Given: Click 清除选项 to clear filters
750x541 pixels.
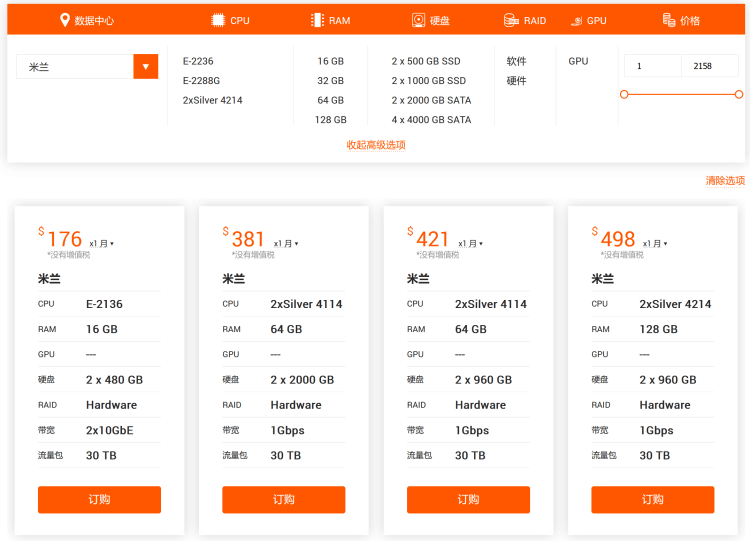Looking at the screenshot, I should point(725,180).
